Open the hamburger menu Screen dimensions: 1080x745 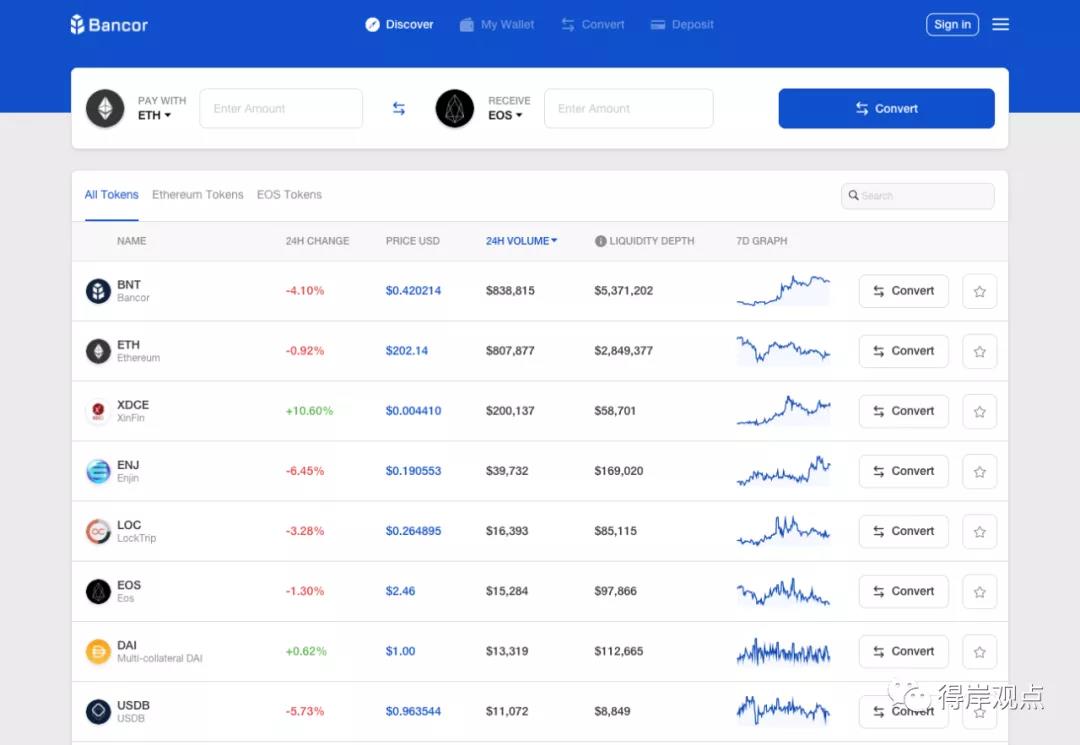tap(1000, 25)
